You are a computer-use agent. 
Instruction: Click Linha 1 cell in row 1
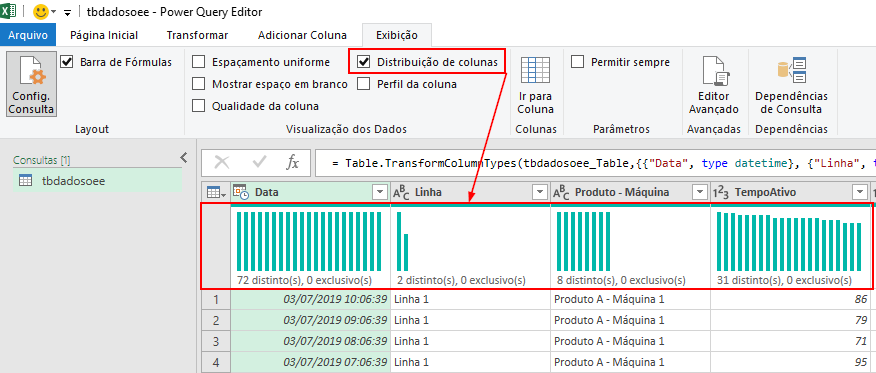click(x=470, y=300)
